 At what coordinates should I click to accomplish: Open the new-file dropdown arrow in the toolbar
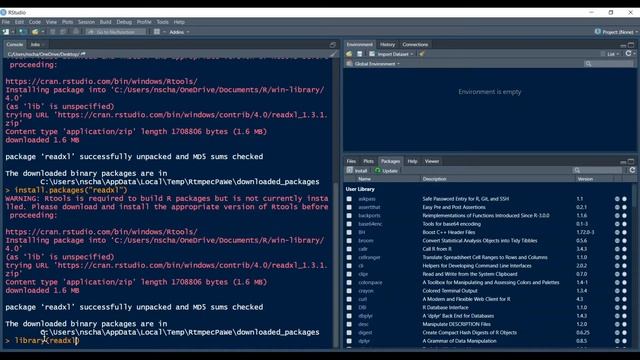[x=13, y=32]
